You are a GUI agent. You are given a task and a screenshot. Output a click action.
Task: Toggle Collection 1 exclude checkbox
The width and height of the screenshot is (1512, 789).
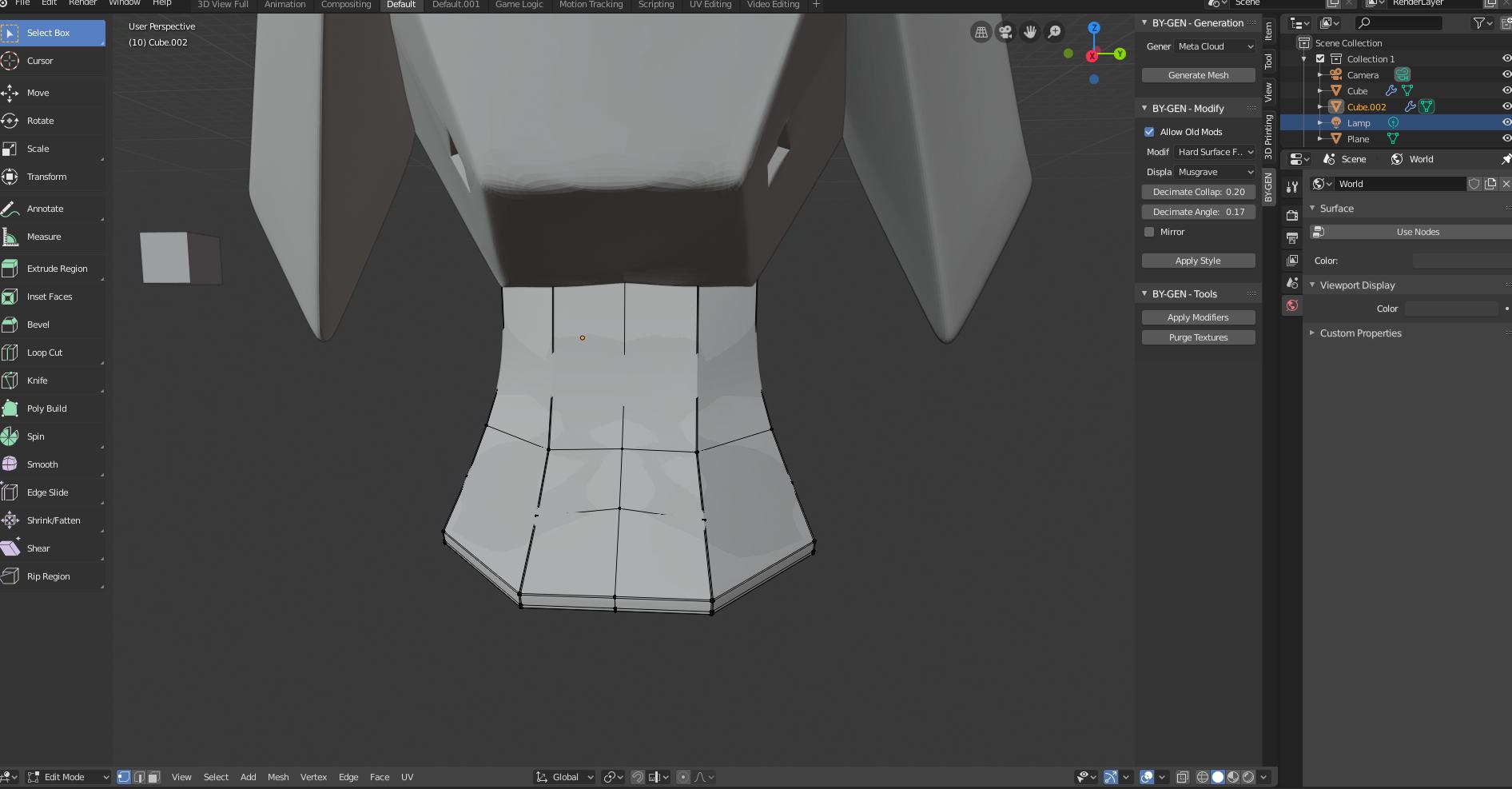[1320, 59]
